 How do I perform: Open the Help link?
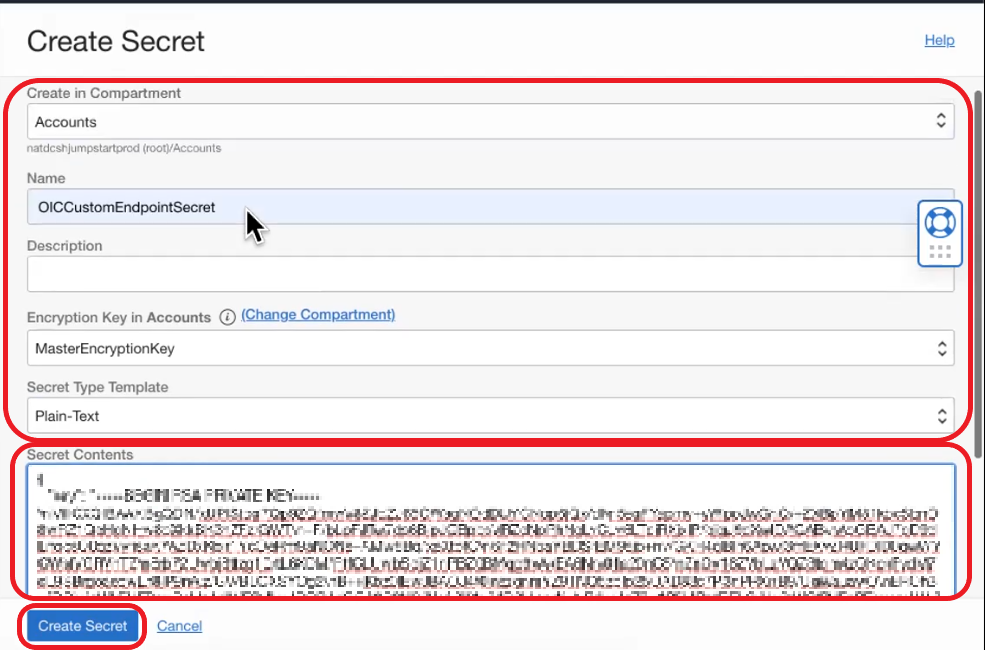click(x=939, y=40)
